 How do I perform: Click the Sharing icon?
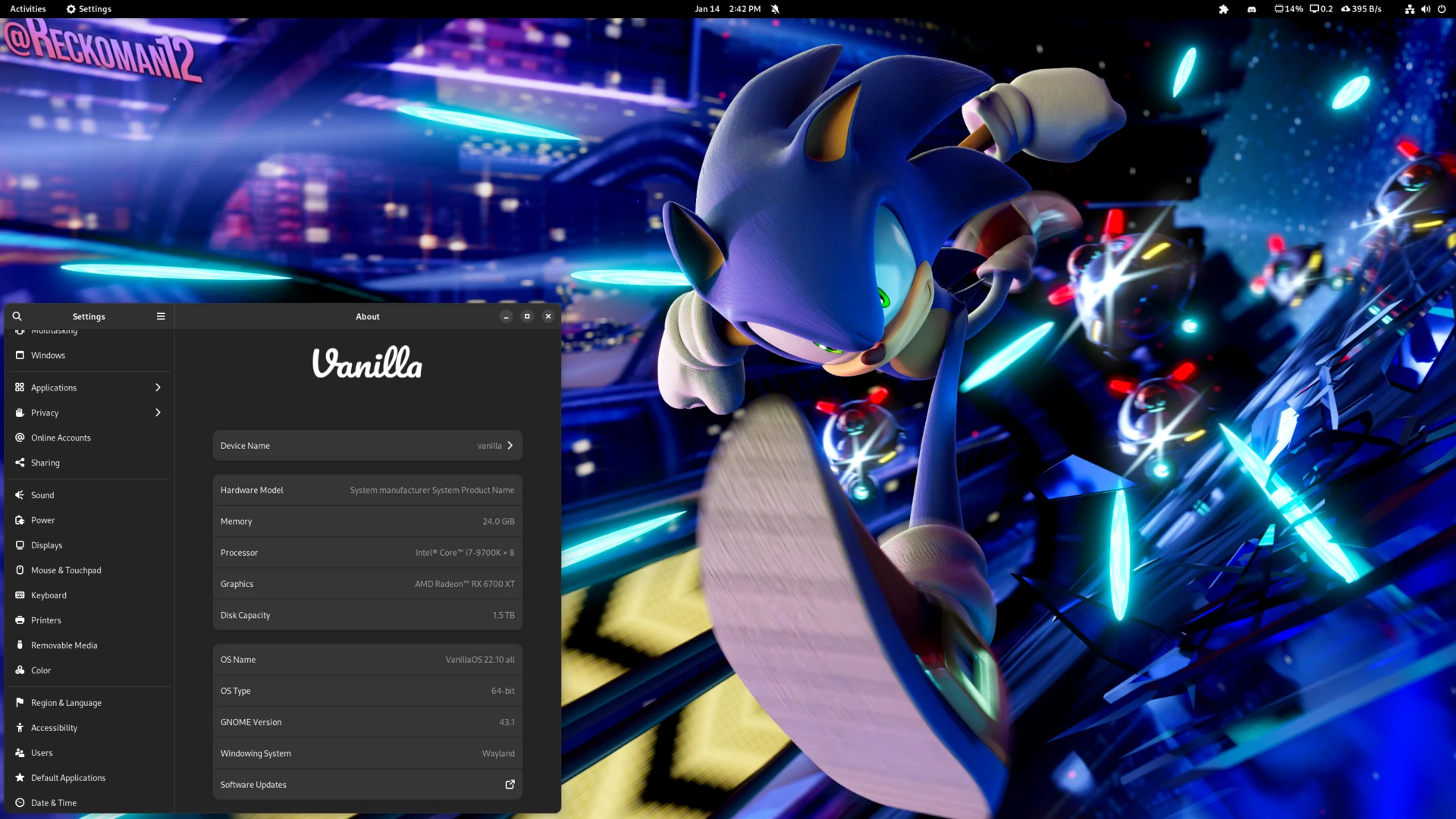20,463
